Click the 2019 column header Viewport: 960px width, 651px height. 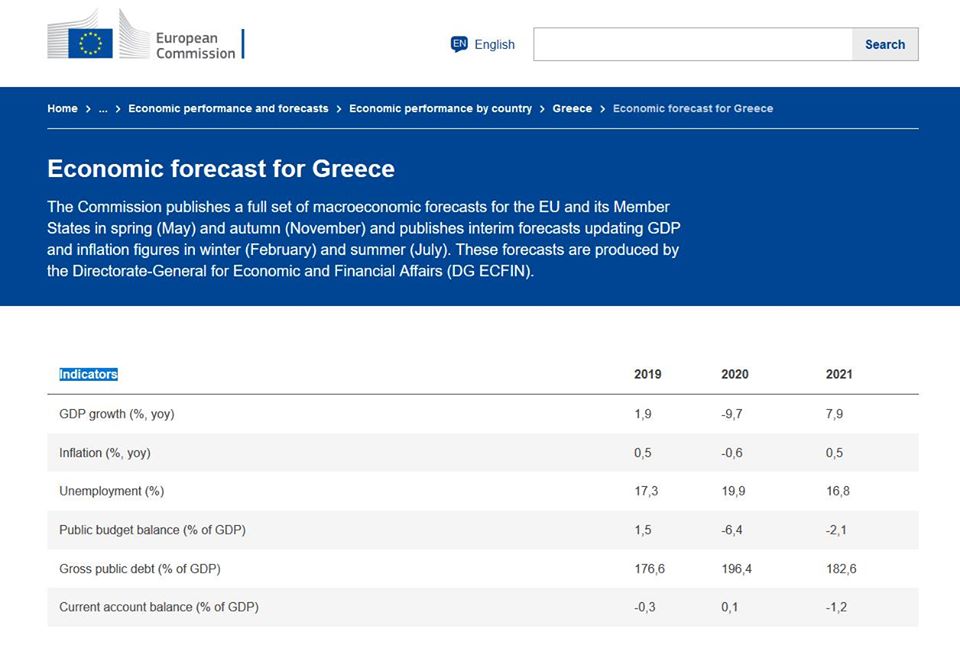coord(647,374)
